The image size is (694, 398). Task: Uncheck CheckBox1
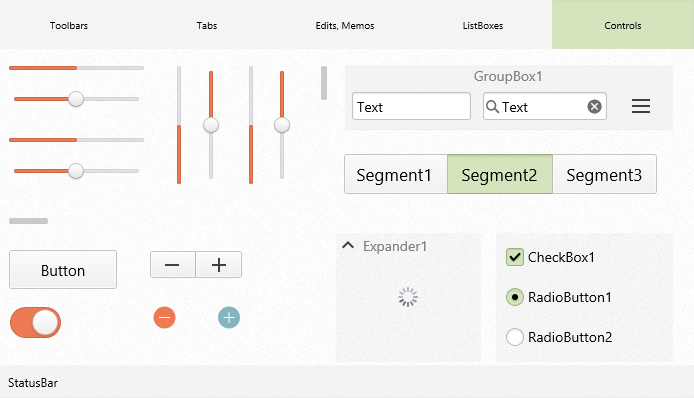pos(515,257)
